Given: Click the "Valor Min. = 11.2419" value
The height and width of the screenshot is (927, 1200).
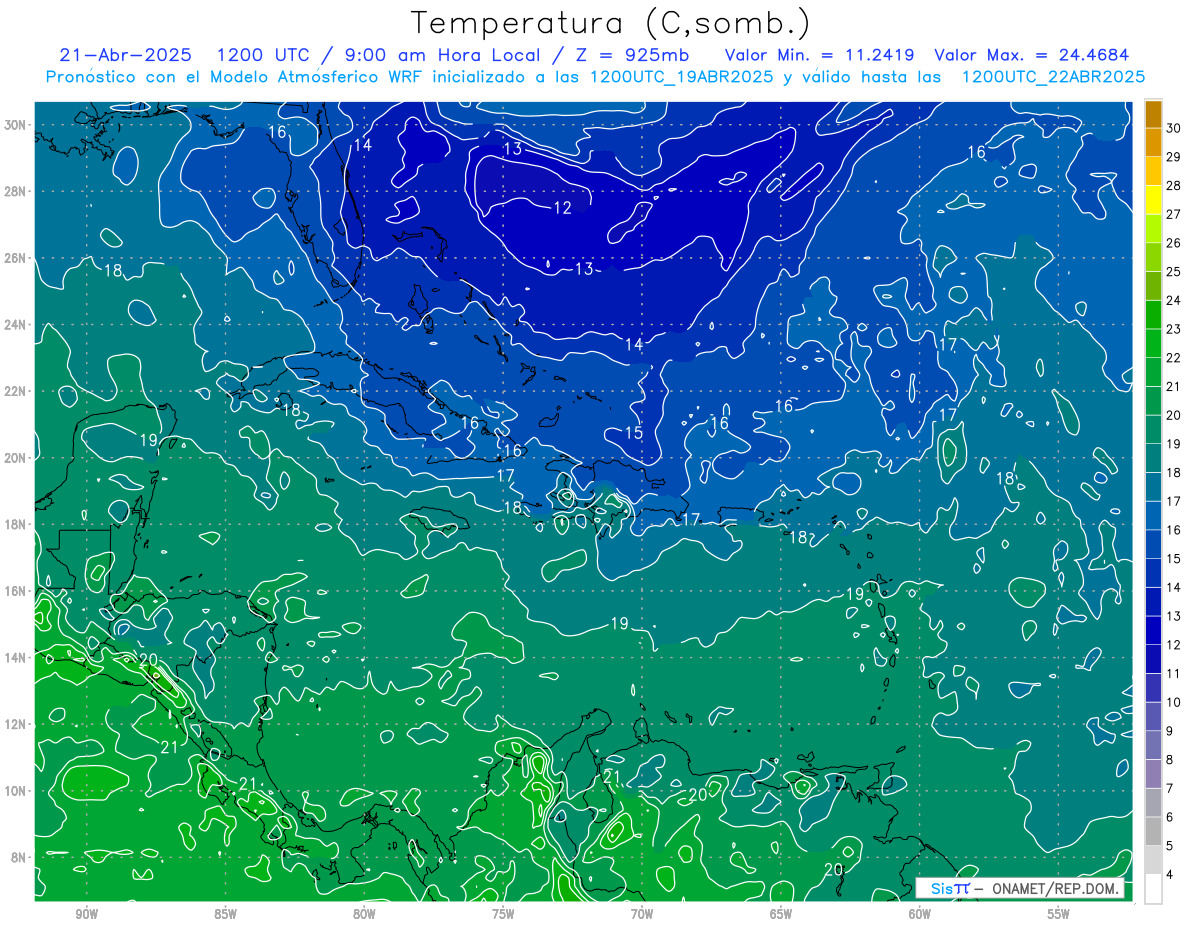Looking at the screenshot, I should pos(818,55).
